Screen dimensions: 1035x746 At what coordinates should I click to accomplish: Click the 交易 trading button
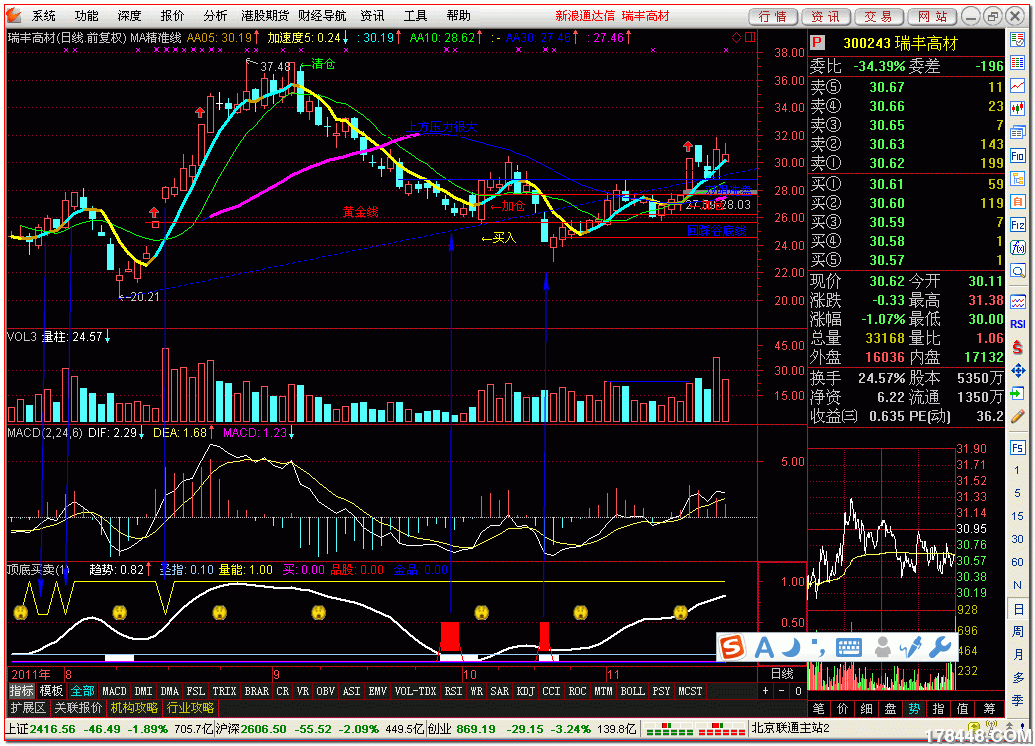(879, 17)
